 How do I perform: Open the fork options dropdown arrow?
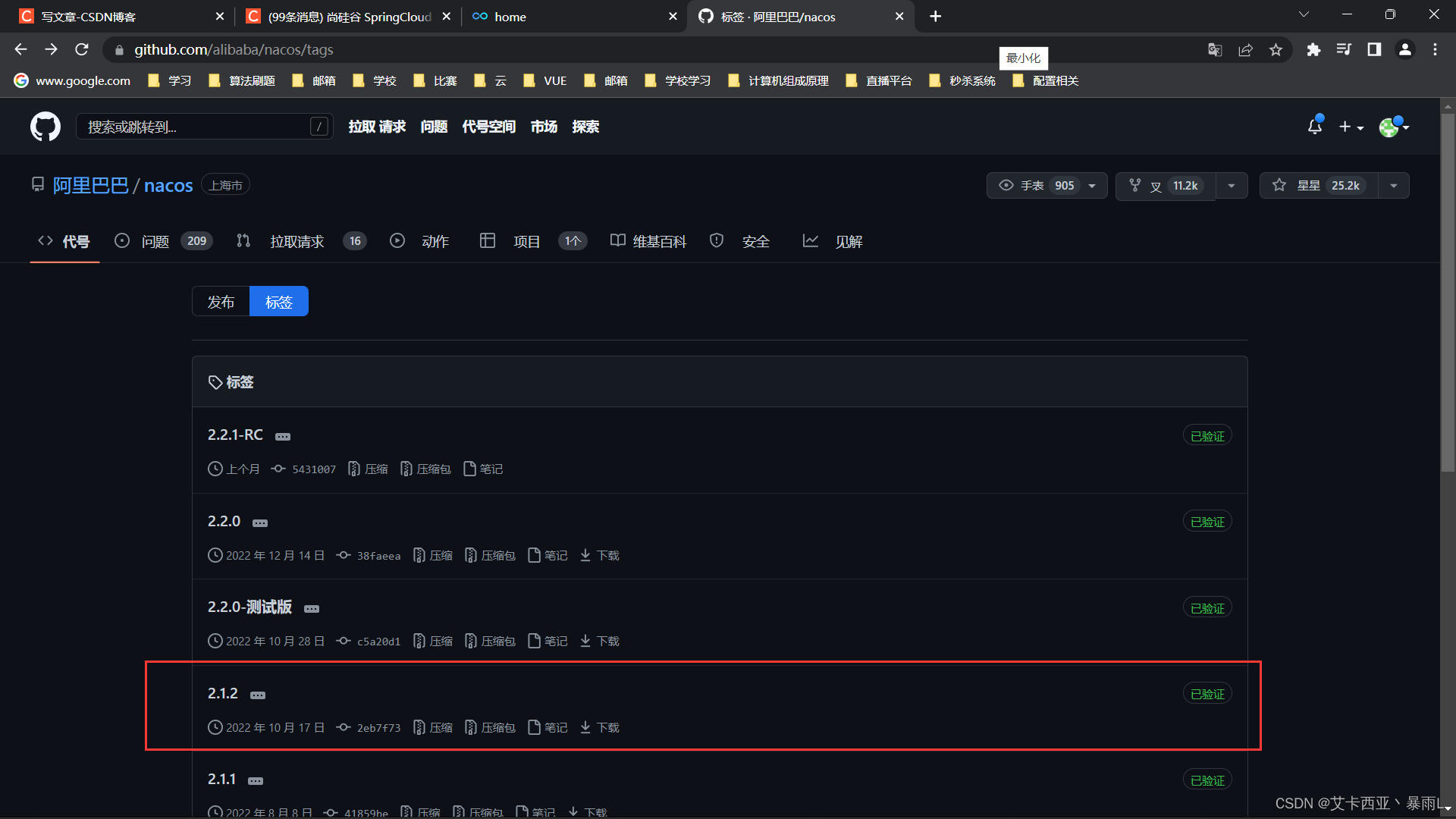(1232, 185)
